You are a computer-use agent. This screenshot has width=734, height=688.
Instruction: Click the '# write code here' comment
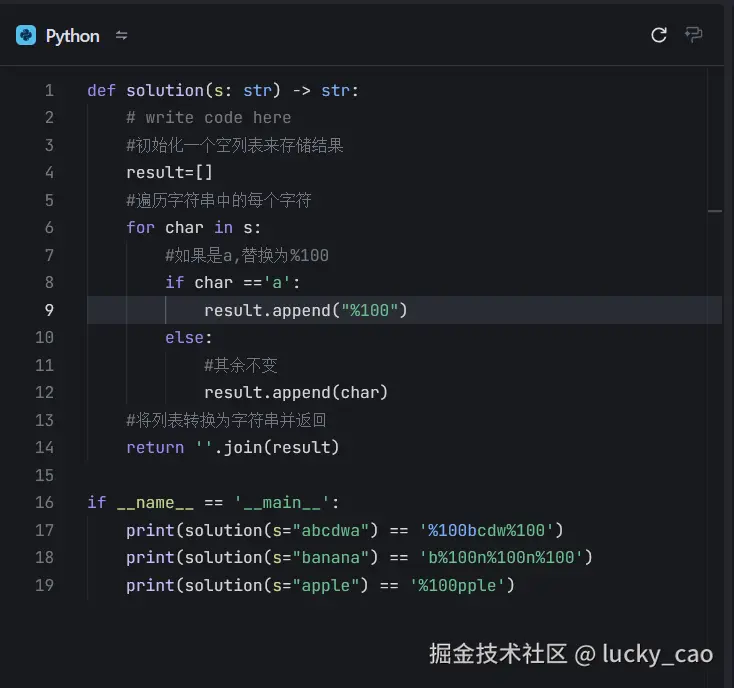209,117
